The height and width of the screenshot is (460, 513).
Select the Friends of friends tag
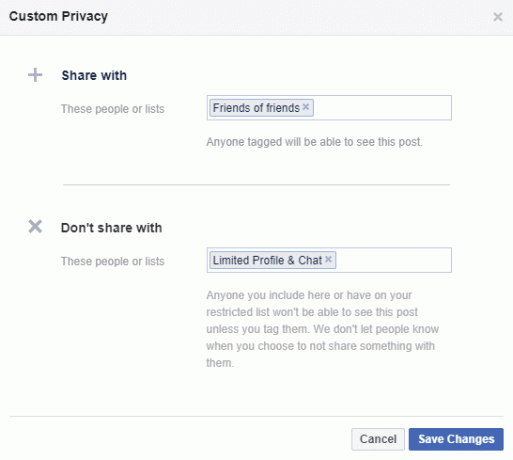[x=256, y=108]
